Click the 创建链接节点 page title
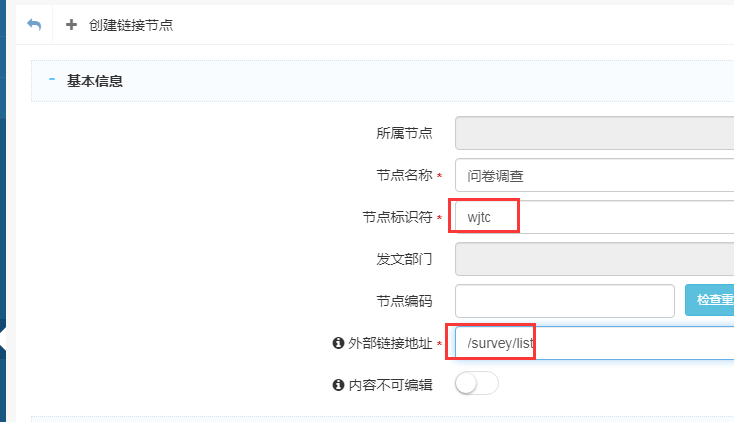The width and height of the screenshot is (734, 422). click(130, 25)
